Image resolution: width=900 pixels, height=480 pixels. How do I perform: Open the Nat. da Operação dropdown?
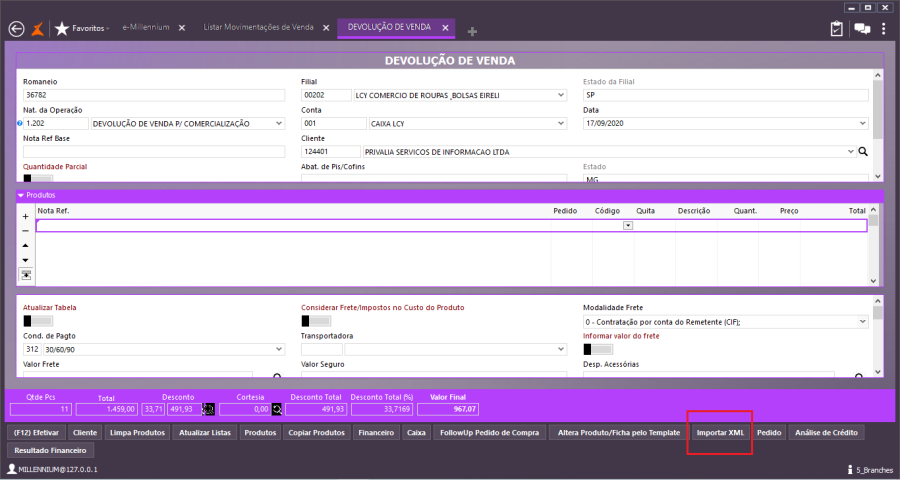tap(278, 123)
